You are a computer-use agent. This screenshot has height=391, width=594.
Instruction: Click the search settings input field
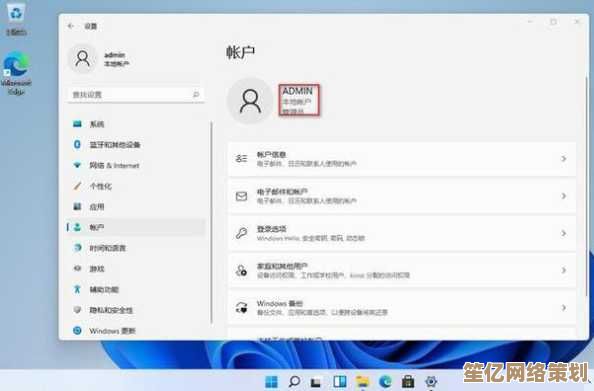[x=136, y=95]
